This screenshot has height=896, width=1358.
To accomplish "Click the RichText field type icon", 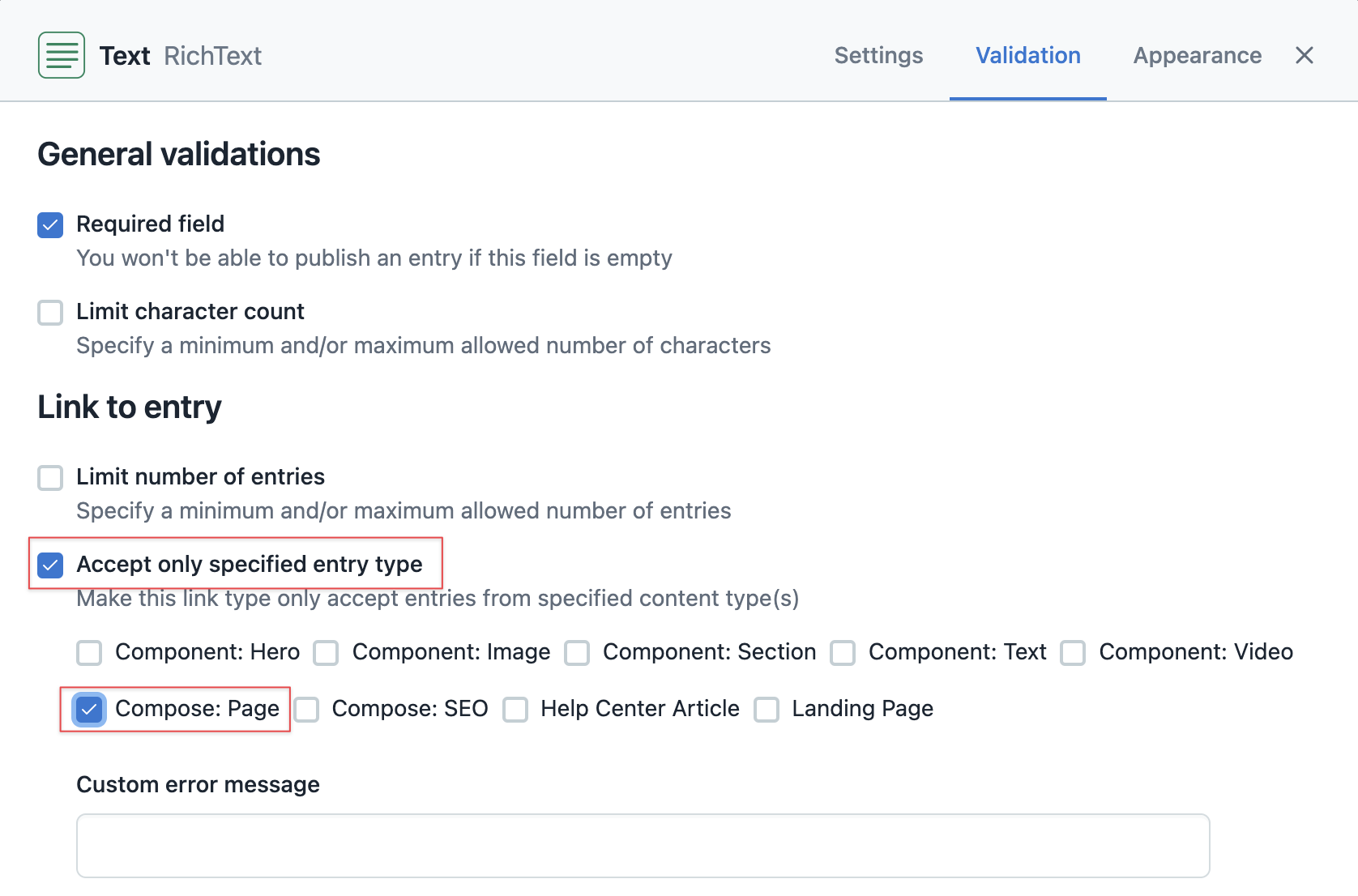I will 61,54.
